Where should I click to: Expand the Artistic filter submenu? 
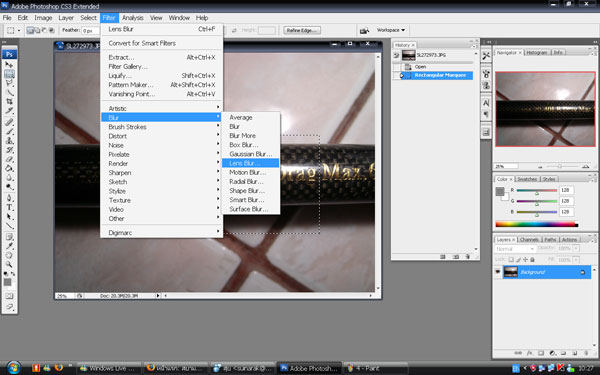click(161, 108)
